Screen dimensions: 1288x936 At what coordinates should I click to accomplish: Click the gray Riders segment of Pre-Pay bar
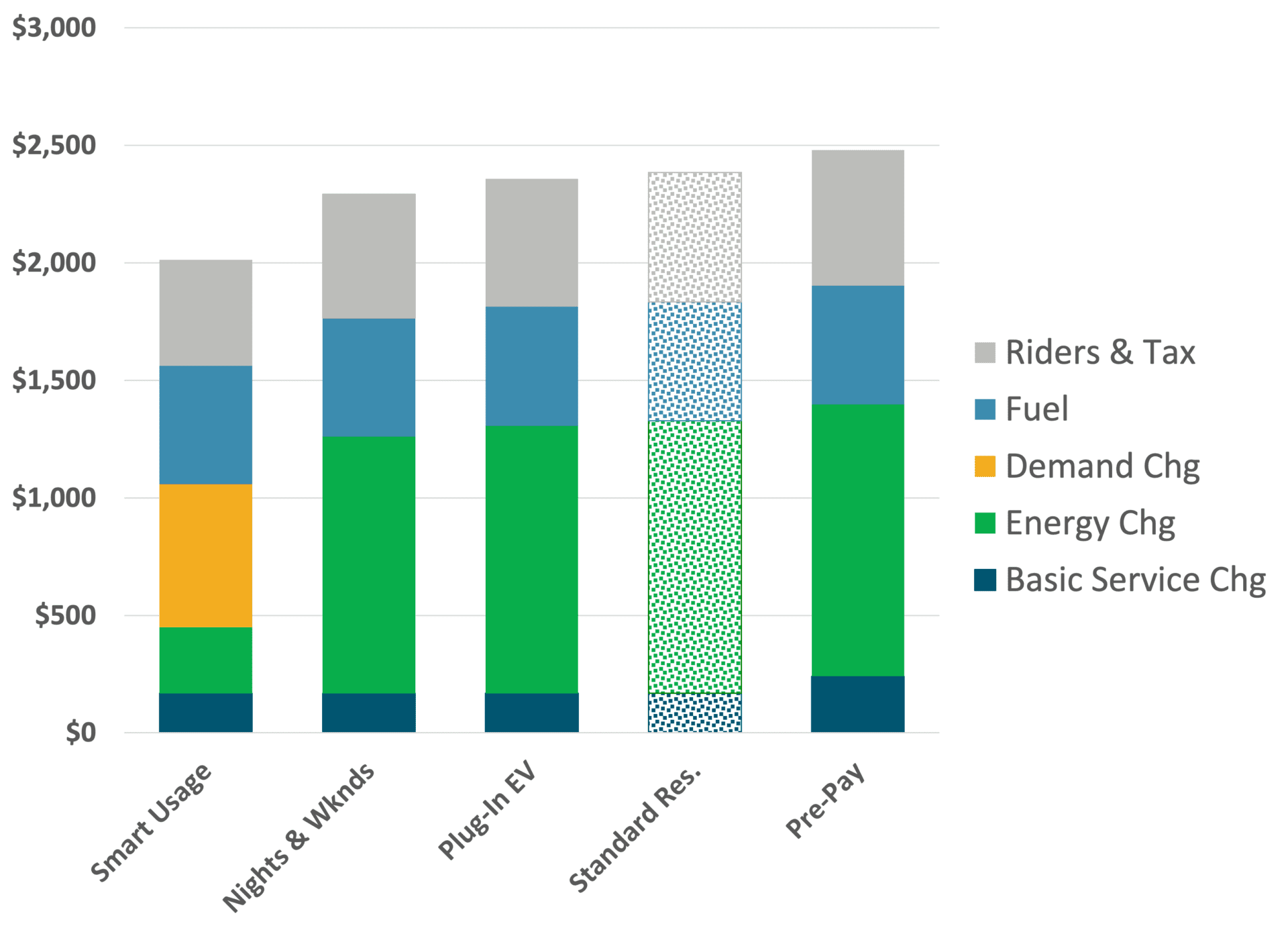(x=857, y=217)
